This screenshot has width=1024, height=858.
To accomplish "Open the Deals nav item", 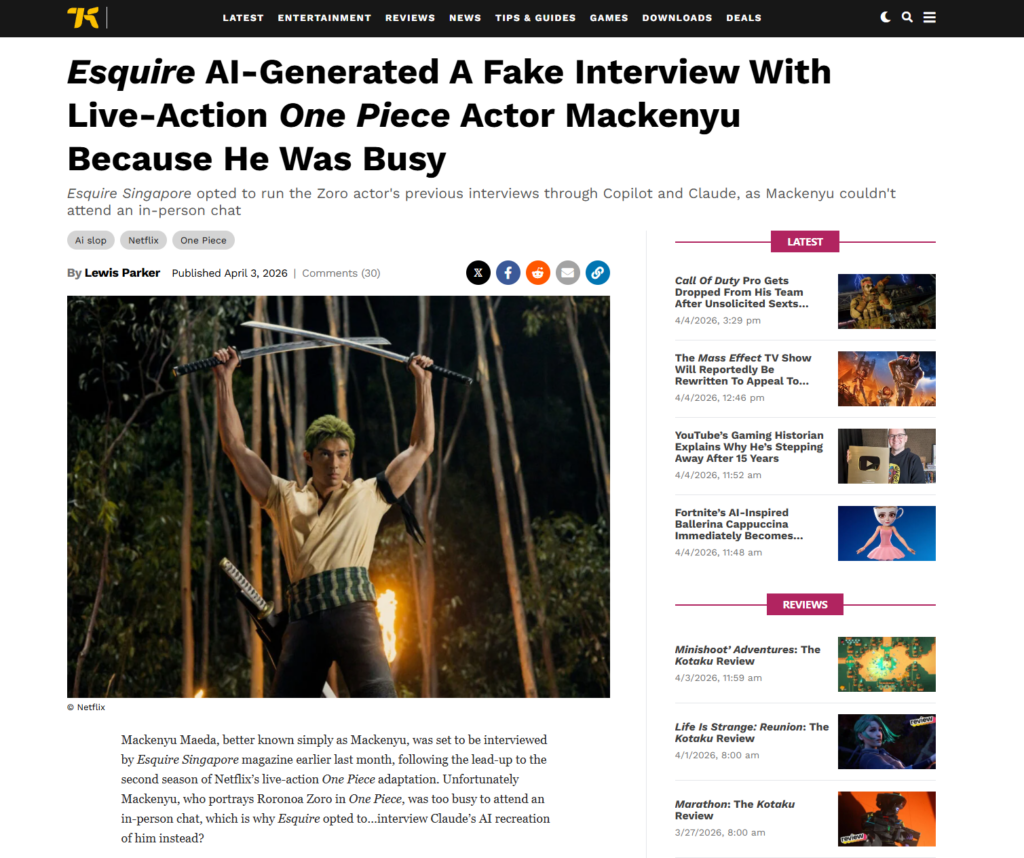I will click(743, 18).
